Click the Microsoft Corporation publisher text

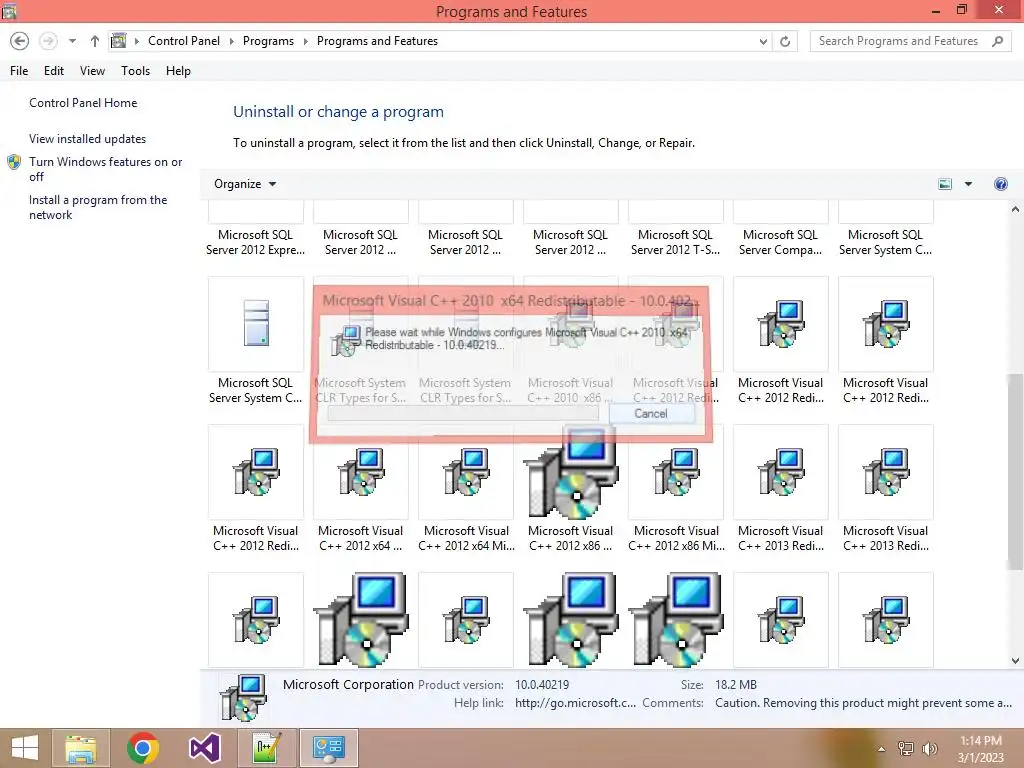coord(348,684)
